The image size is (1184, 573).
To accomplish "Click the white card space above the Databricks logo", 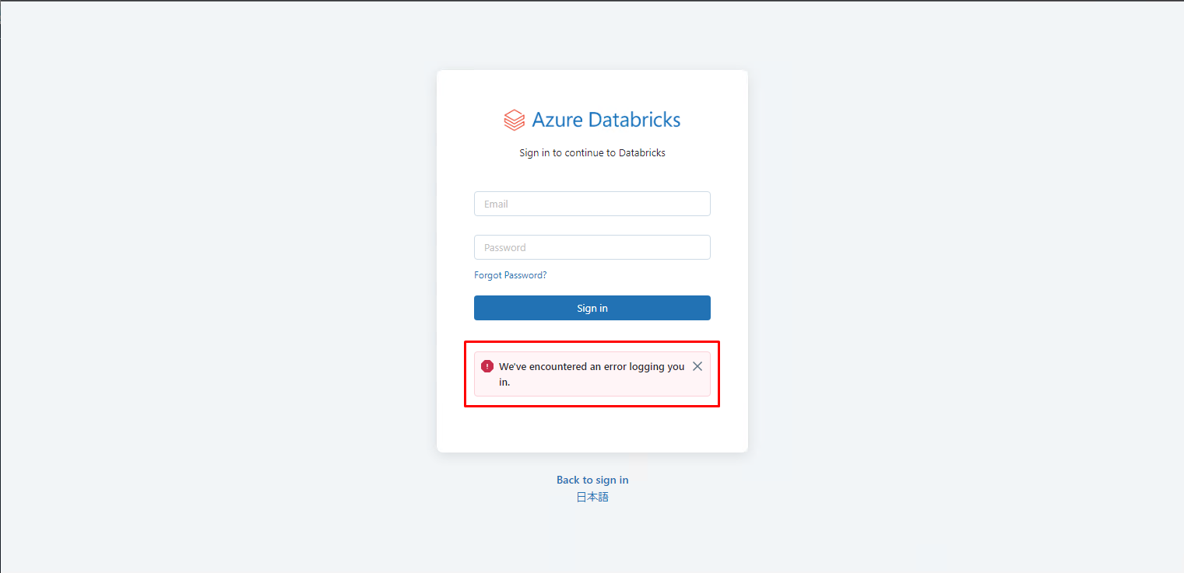I will coord(592,87).
